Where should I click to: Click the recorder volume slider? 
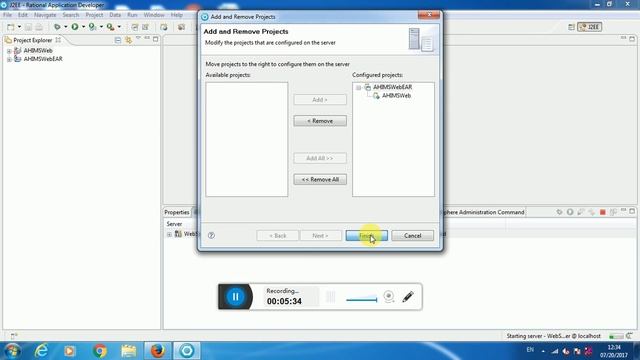tap(362, 299)
